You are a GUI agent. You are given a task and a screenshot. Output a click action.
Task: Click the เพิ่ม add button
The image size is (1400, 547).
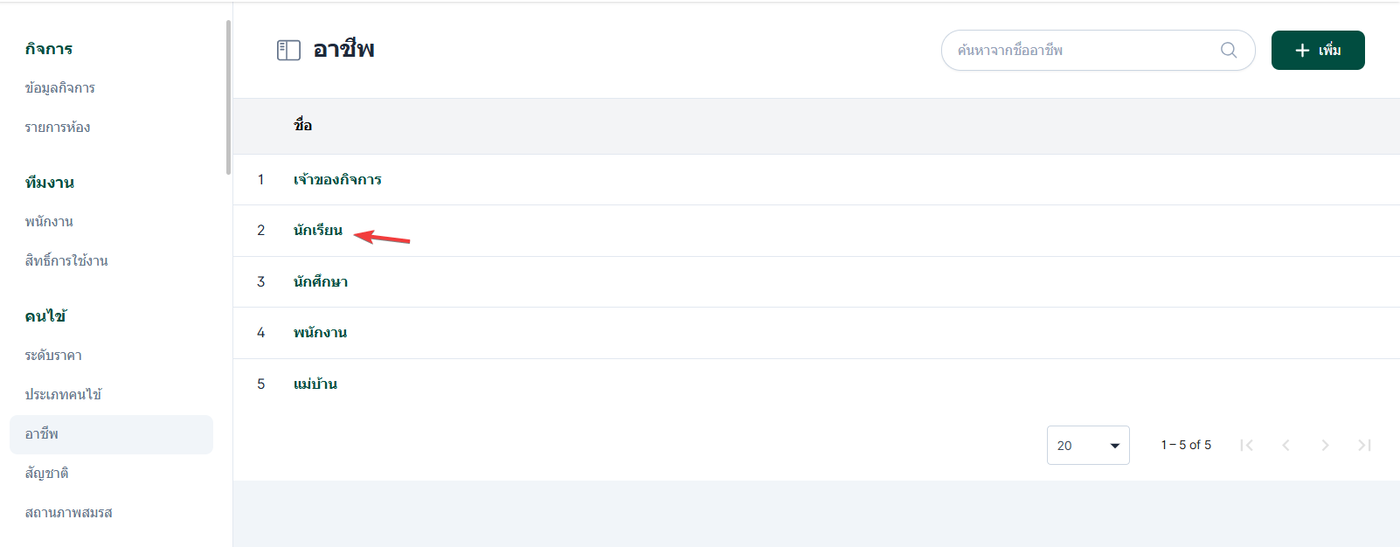(1317, 50)
